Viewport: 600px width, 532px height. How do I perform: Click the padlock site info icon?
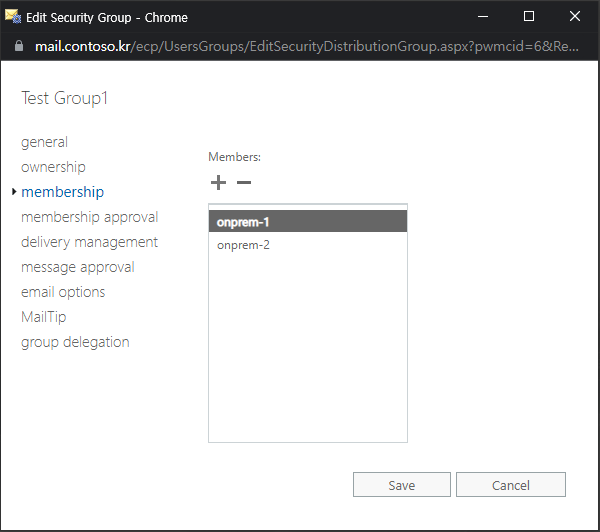(19, 46)
